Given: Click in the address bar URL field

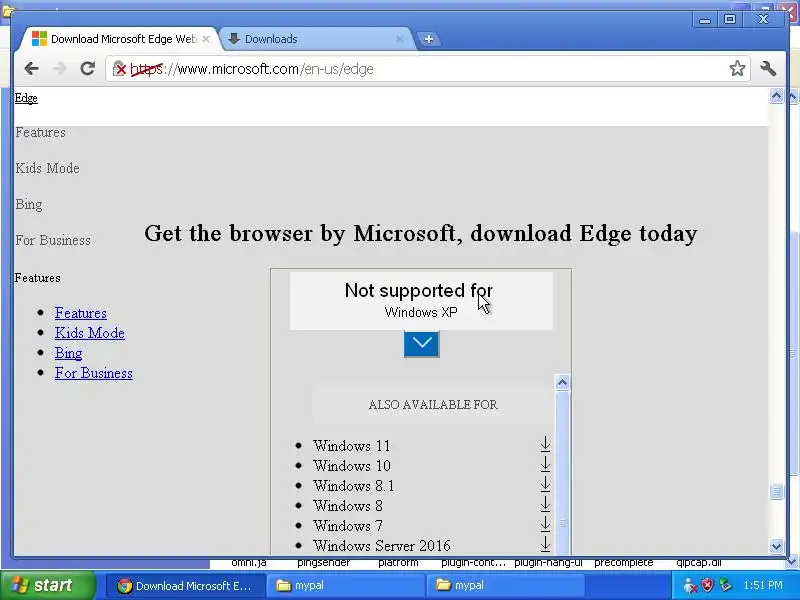Looking at the screenshot, I should [429, 69].
